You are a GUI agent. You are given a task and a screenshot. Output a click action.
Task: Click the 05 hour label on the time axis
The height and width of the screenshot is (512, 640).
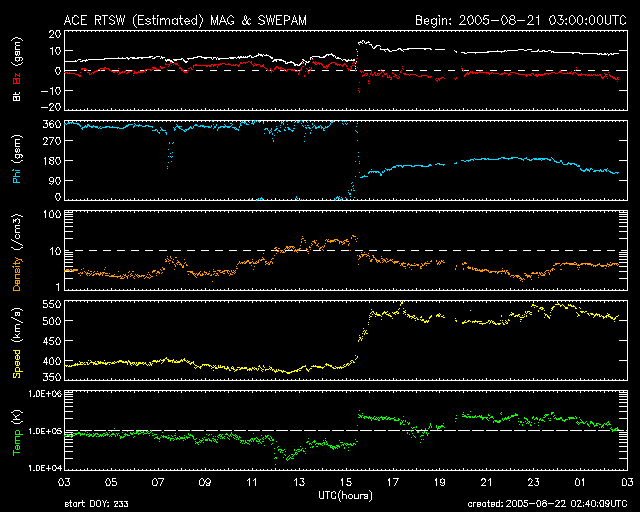click(111, 482)
